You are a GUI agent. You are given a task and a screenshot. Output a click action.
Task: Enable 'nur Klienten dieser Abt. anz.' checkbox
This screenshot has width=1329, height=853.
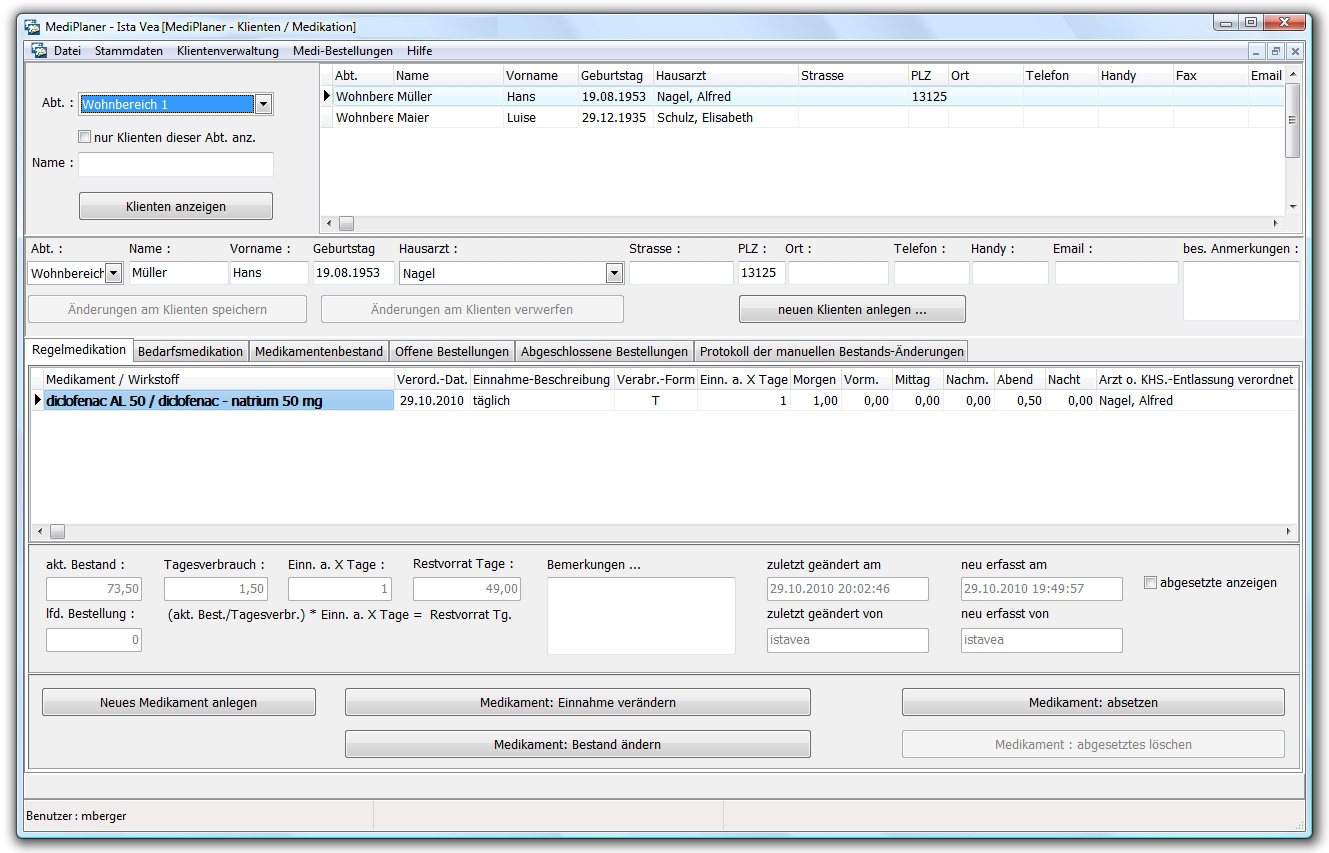85,137
